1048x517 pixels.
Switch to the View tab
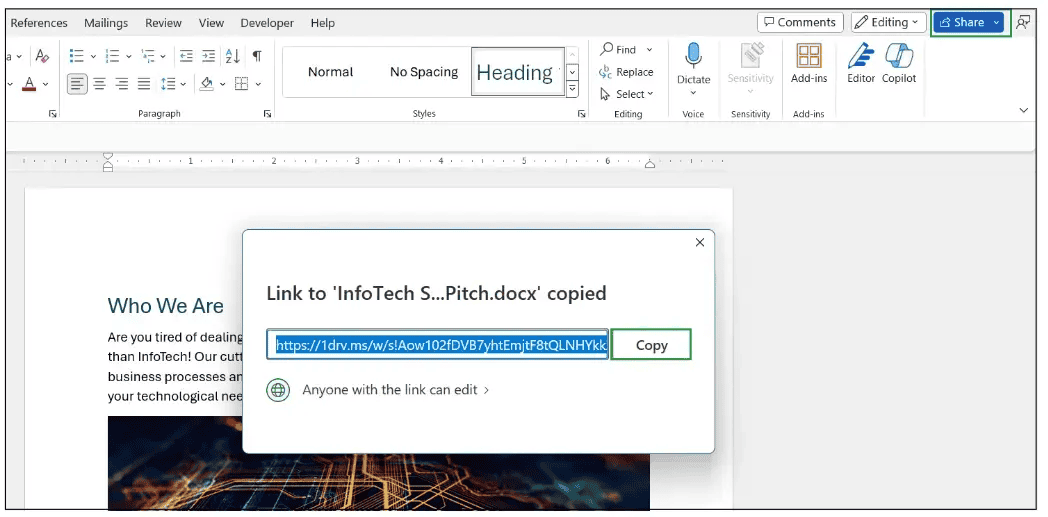pyautogui.click(x=211, y=23)
